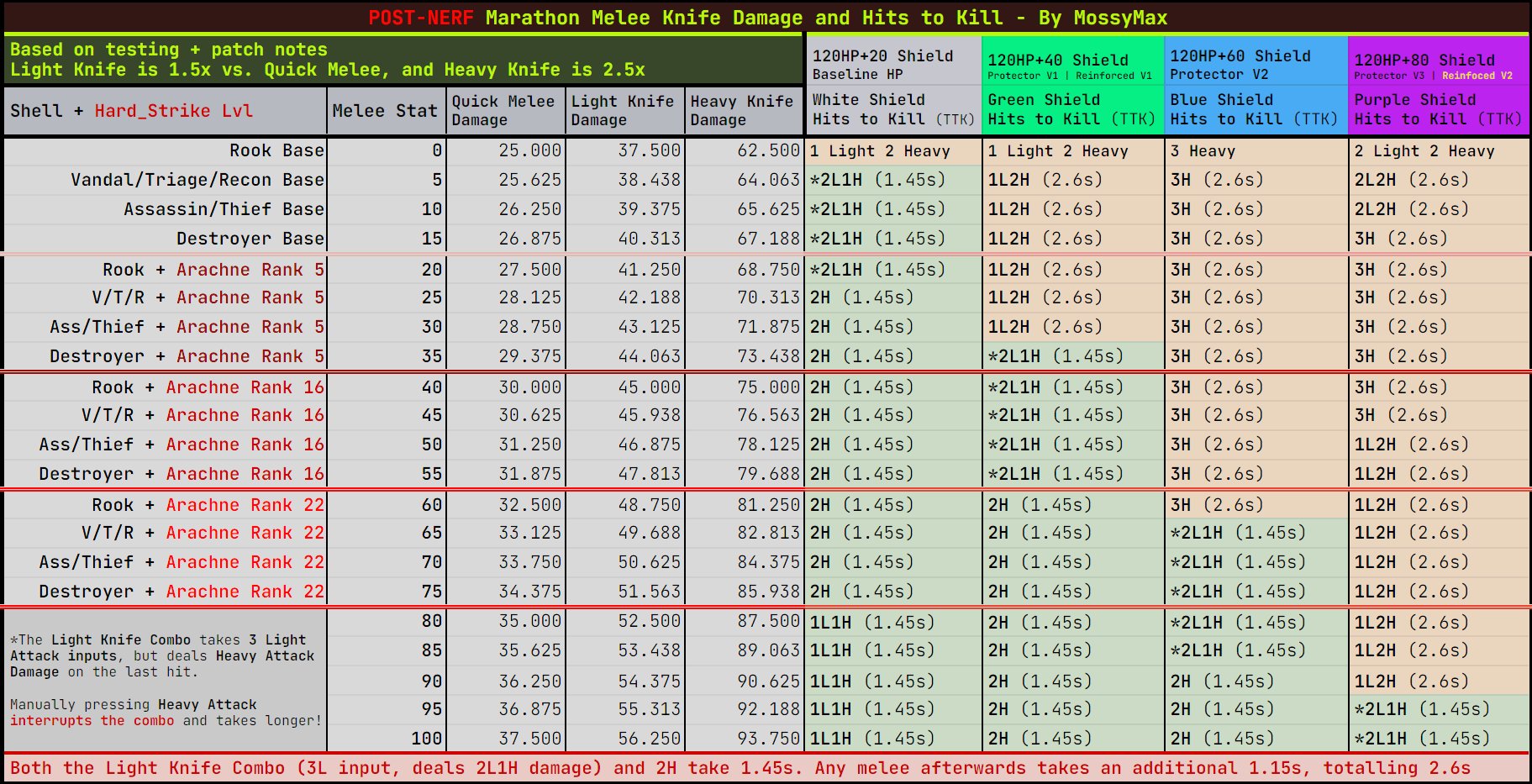Select the light knife value '52.500'
Image resolution: width=1532 pixels, height=784 pixels.
[650, 621]
